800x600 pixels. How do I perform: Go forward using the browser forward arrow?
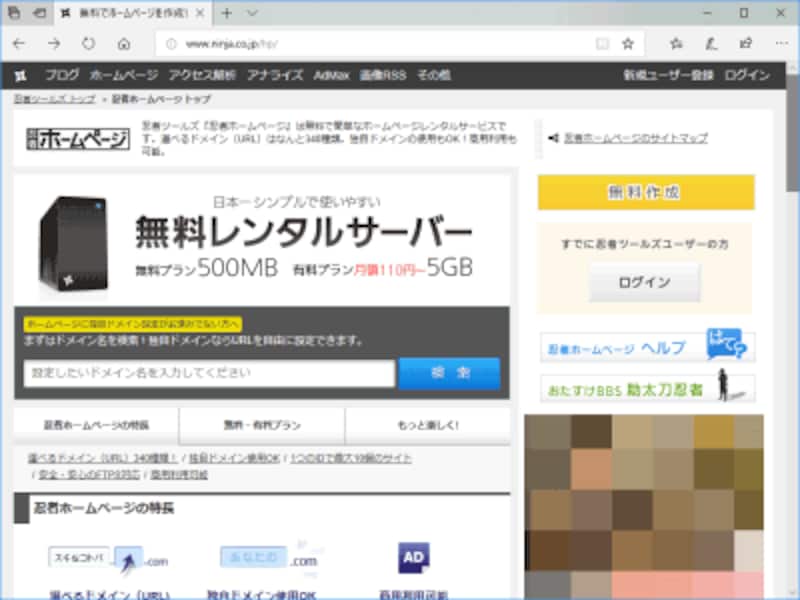(54, 44)
